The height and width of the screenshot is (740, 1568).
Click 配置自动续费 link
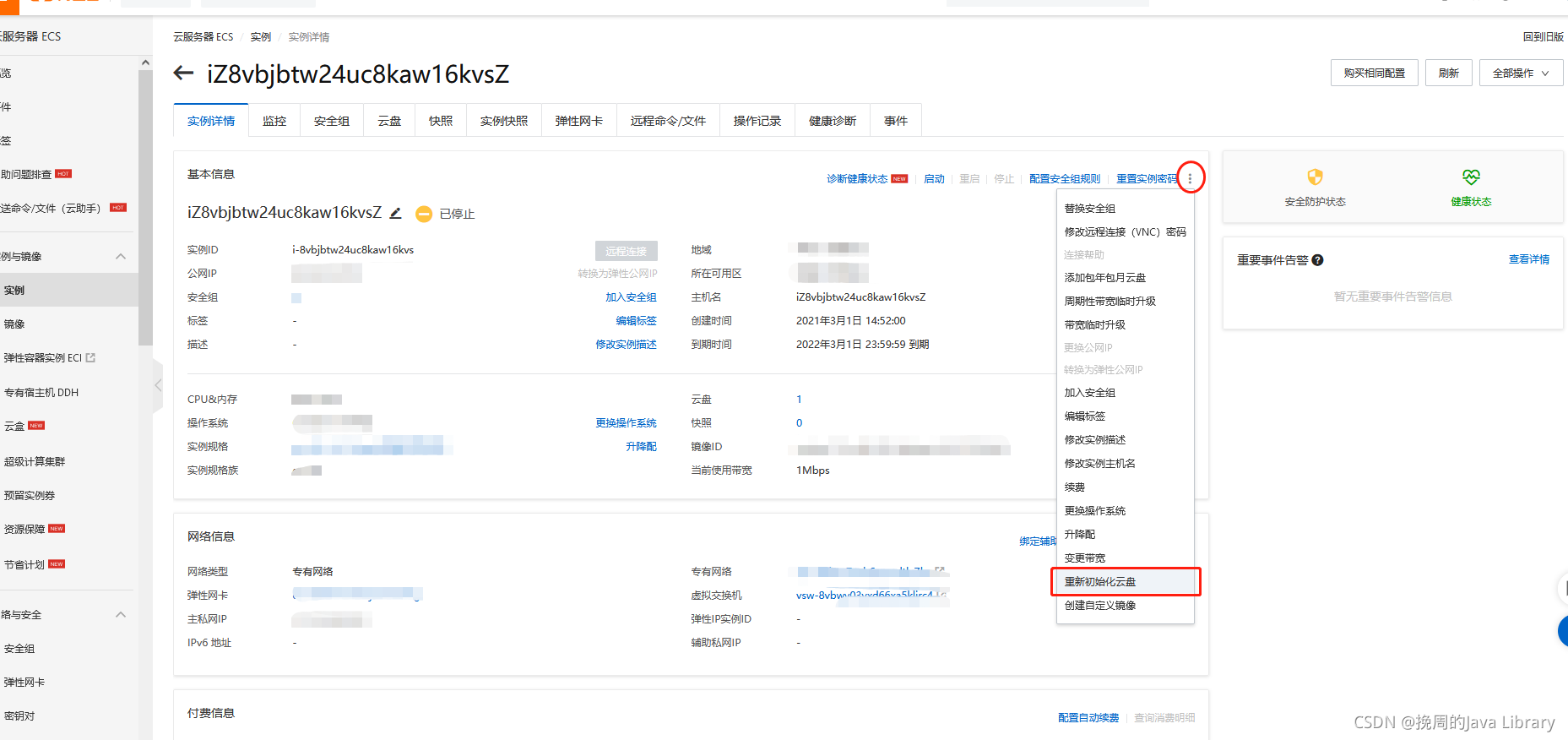click(x=1088, y=718)
